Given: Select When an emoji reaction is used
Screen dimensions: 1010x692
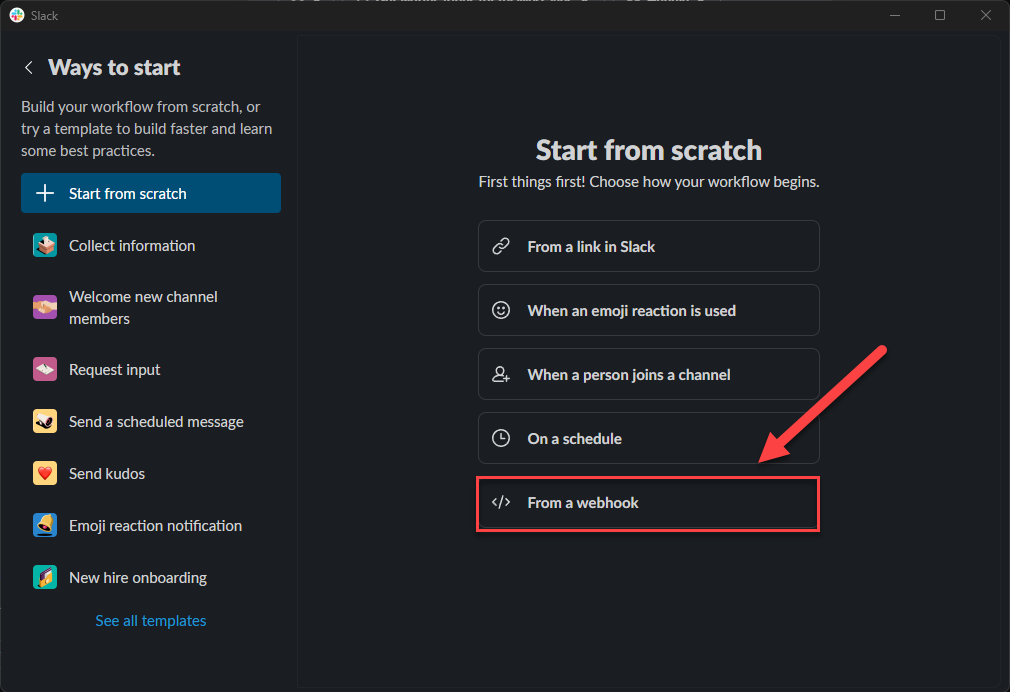Looking at the screenshot, I should [x=648, y=311].
